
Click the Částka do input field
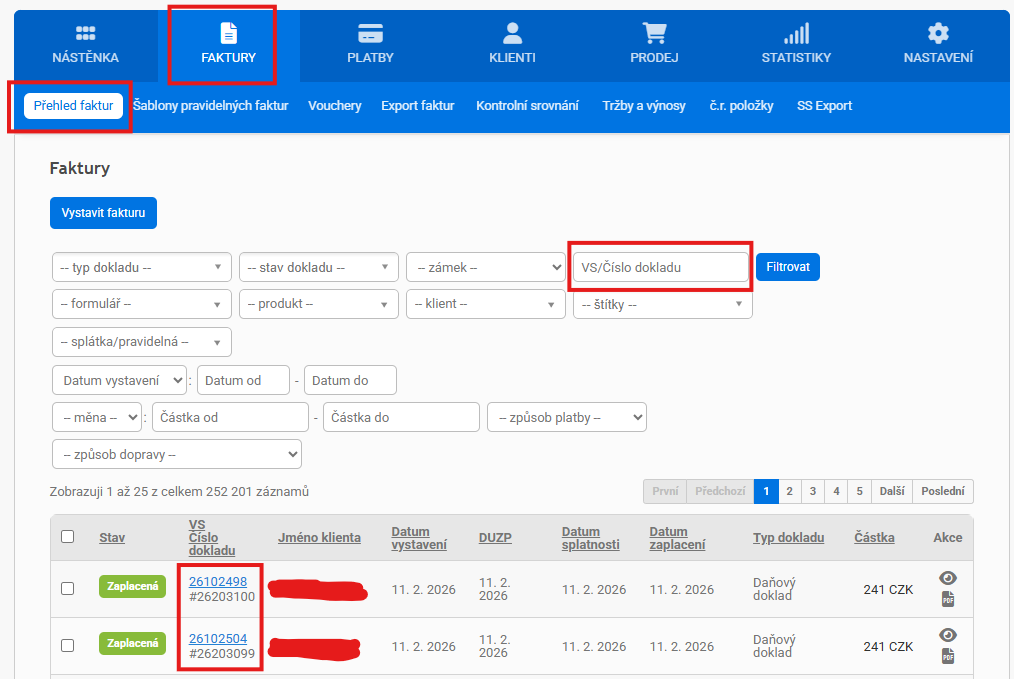(401, 417)
